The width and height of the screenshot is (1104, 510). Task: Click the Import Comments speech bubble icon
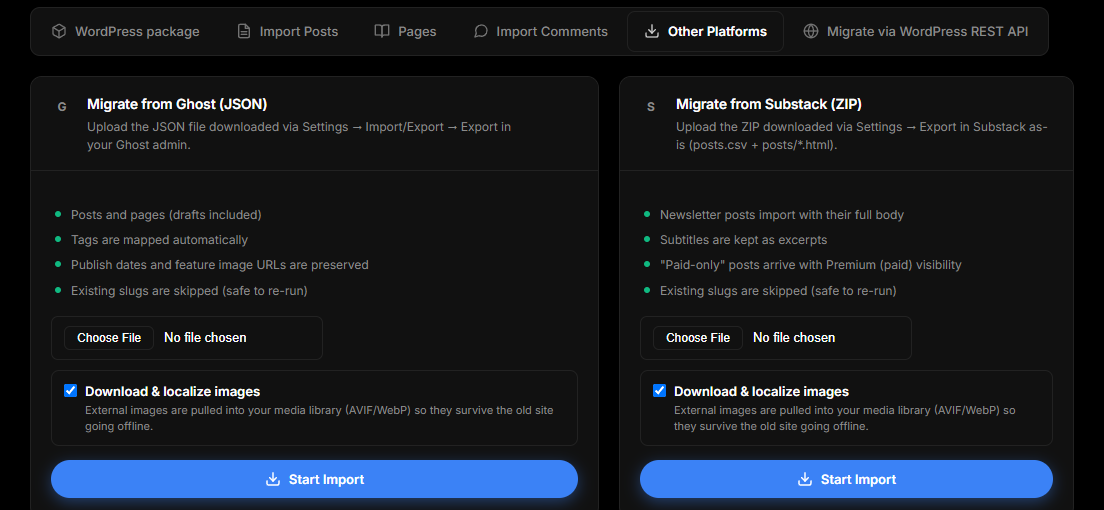(x=481, y=32)
